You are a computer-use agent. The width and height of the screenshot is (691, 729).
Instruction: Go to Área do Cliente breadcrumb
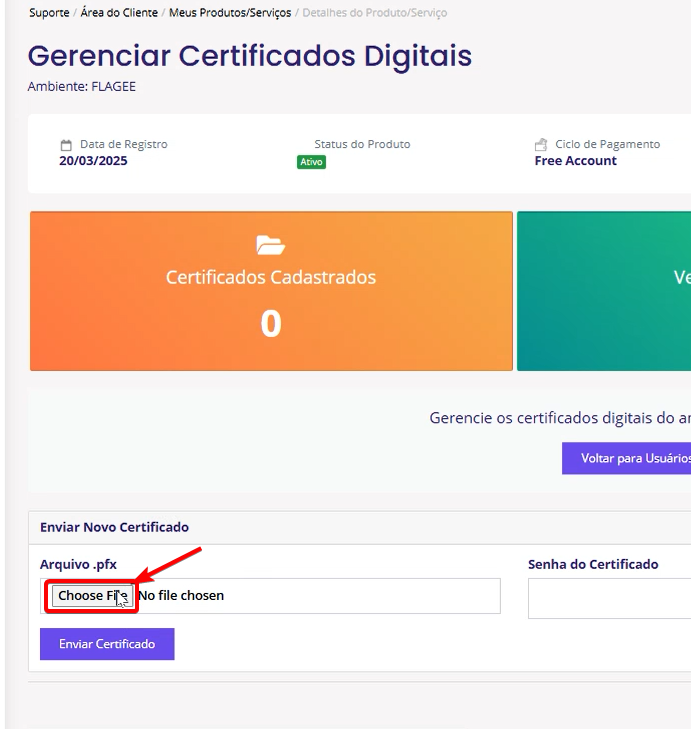[x=119, y=13]
